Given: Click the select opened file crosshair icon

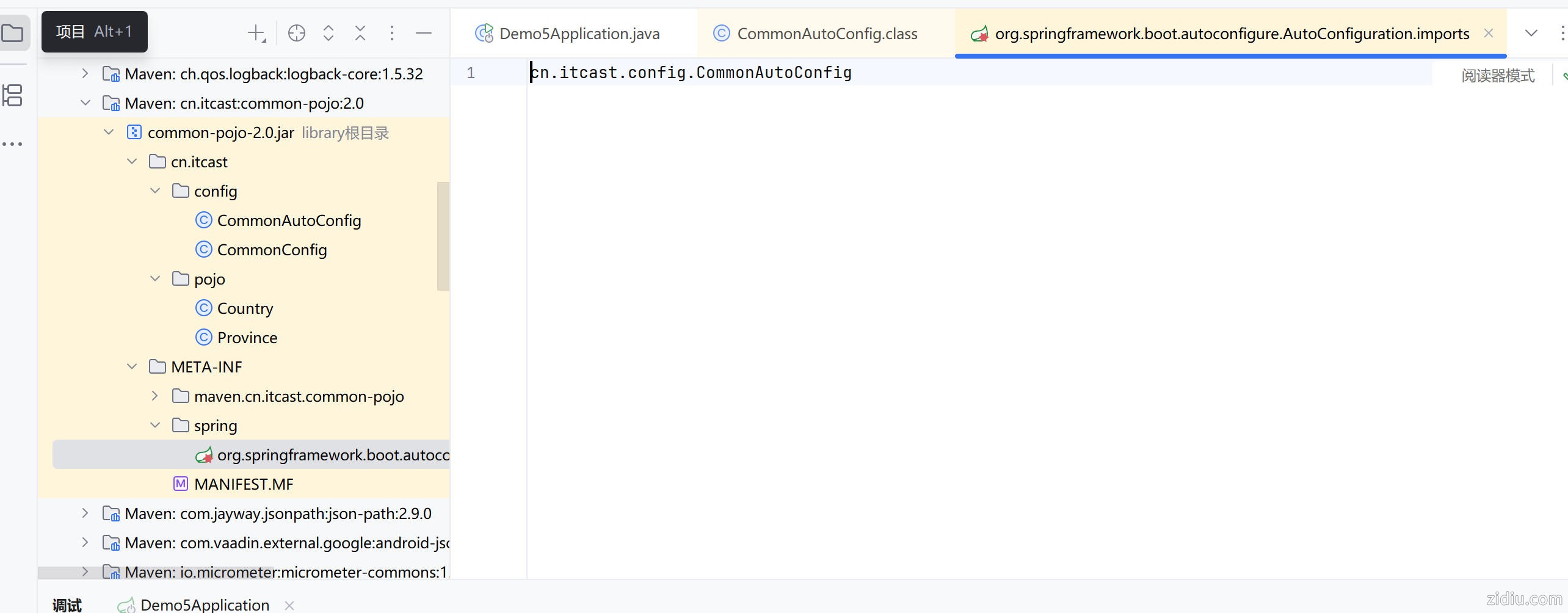Looking at the screenshot, I should (x=296, y=34).
